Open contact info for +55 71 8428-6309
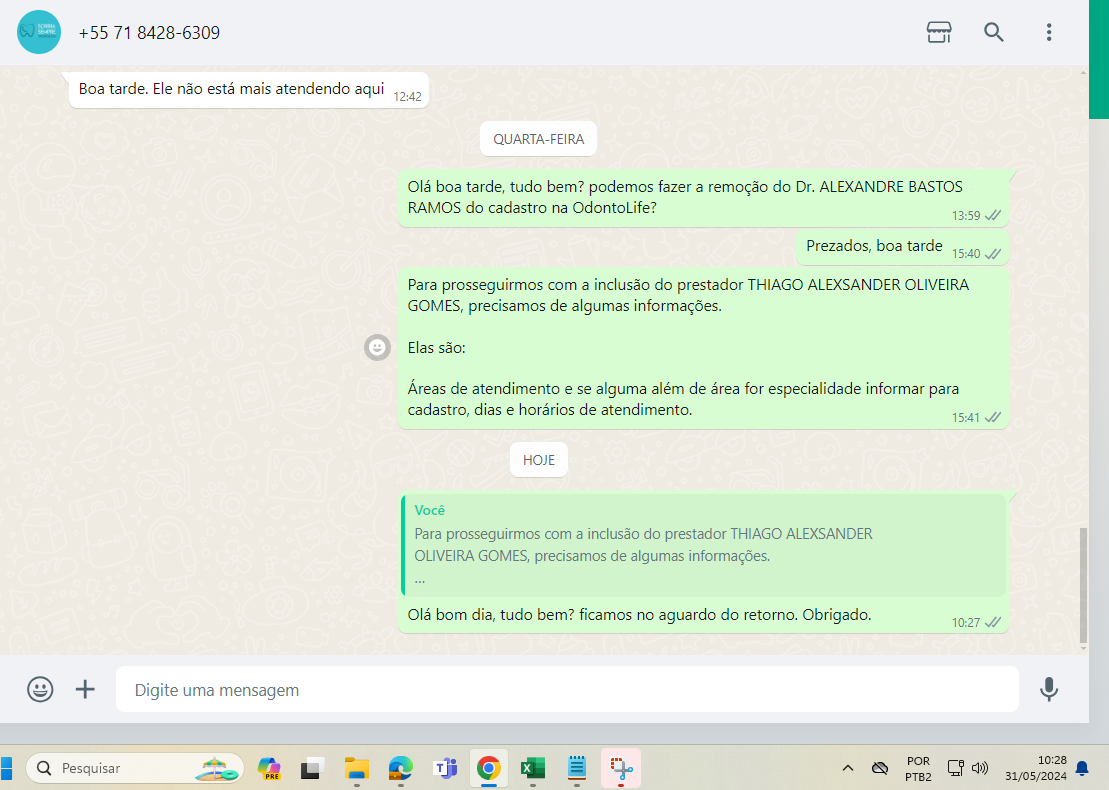 149,33
